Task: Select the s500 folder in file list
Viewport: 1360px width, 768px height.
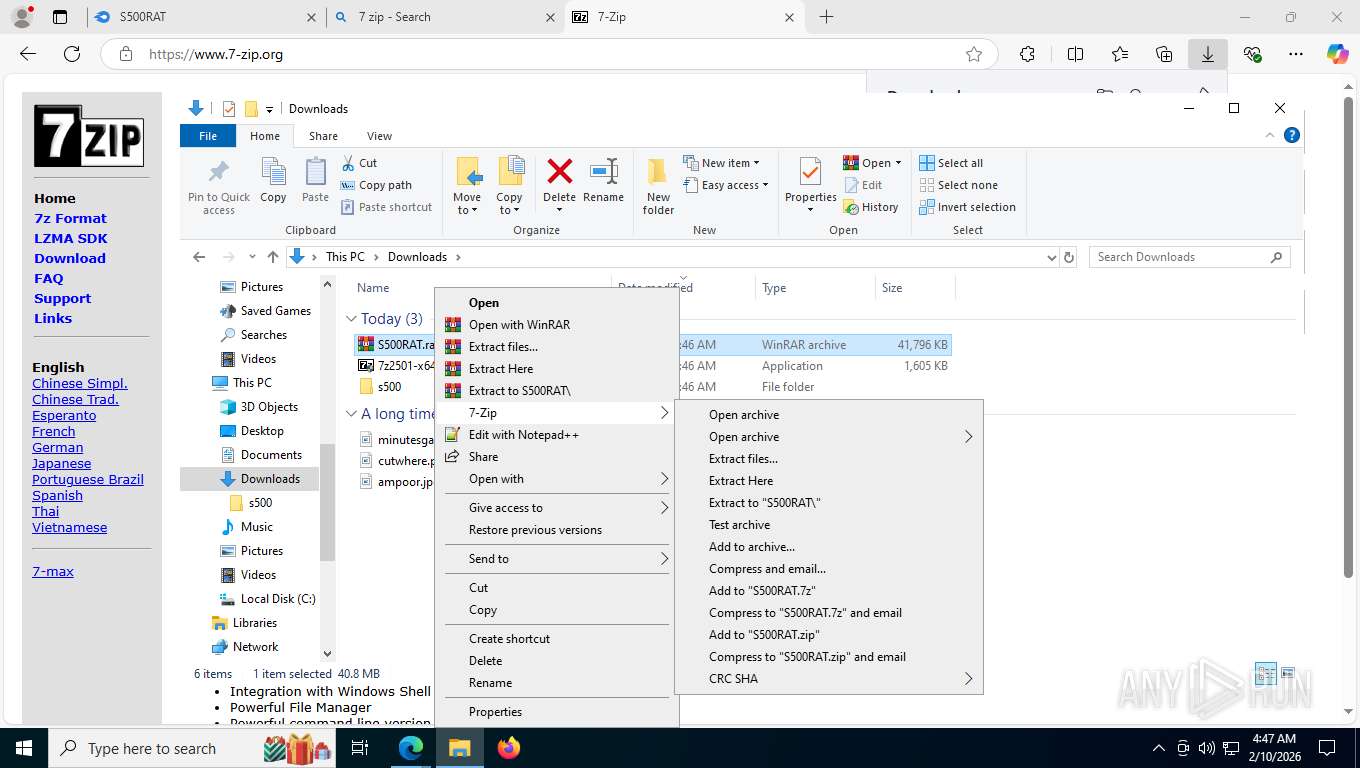Action: click(389, 387)
